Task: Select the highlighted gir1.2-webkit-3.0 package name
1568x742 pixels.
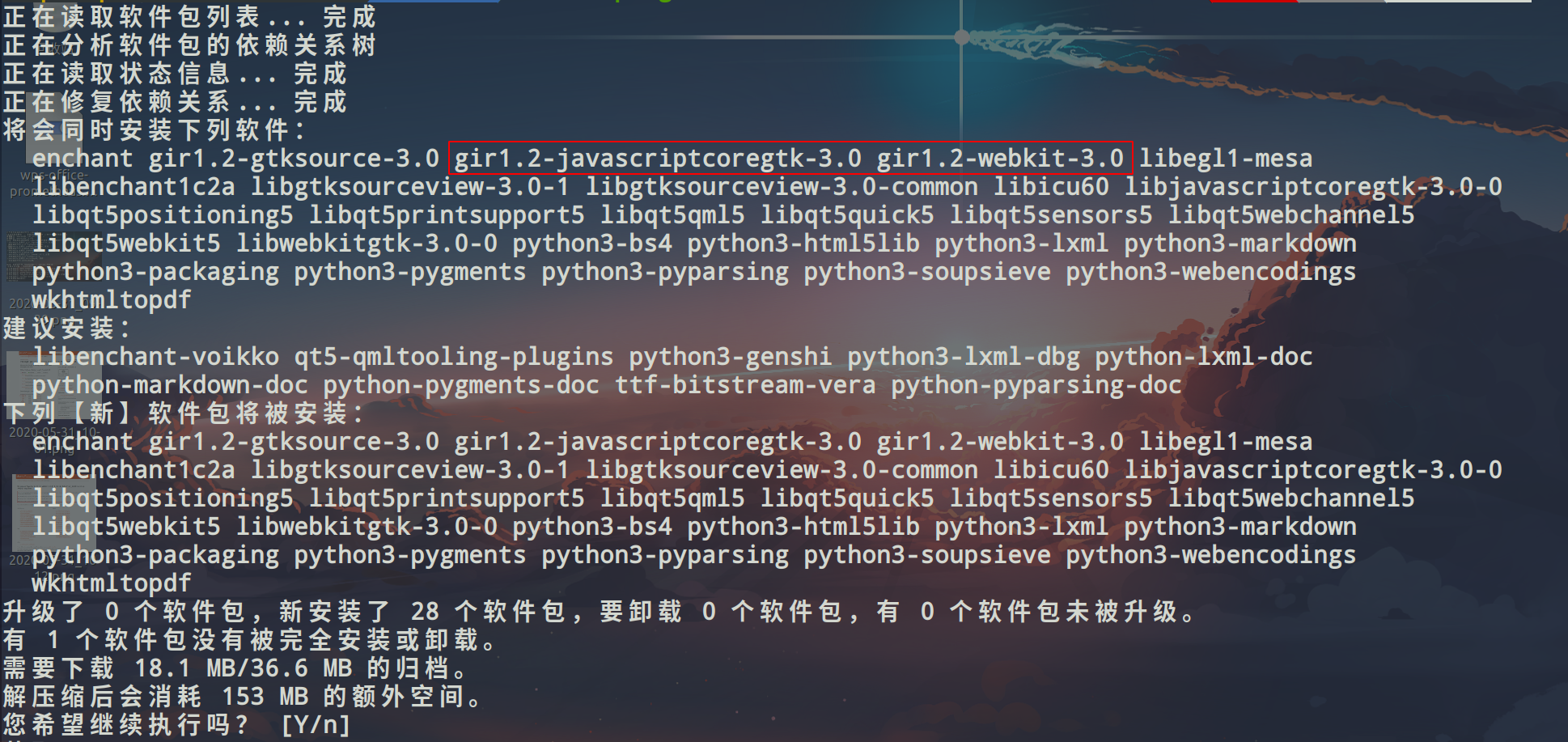Action: (1001, 158)
